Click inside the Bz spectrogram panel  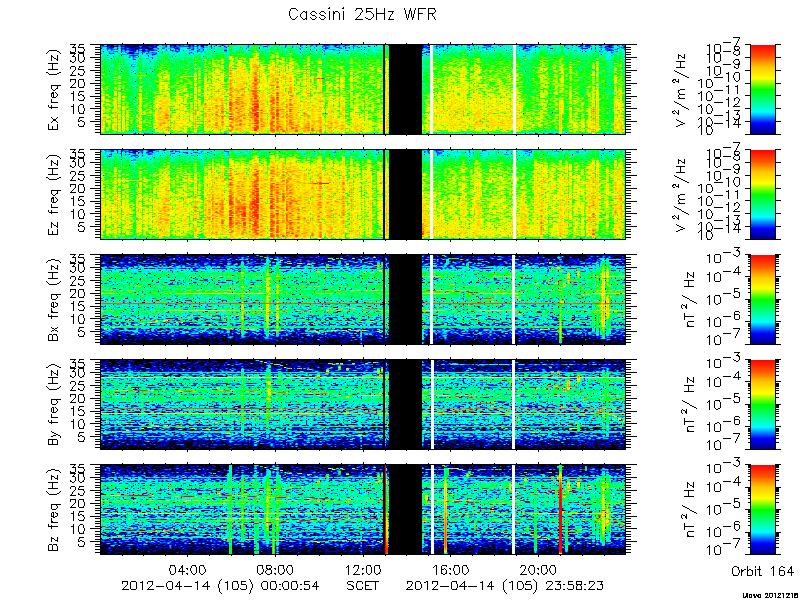[x=363, y=510]
